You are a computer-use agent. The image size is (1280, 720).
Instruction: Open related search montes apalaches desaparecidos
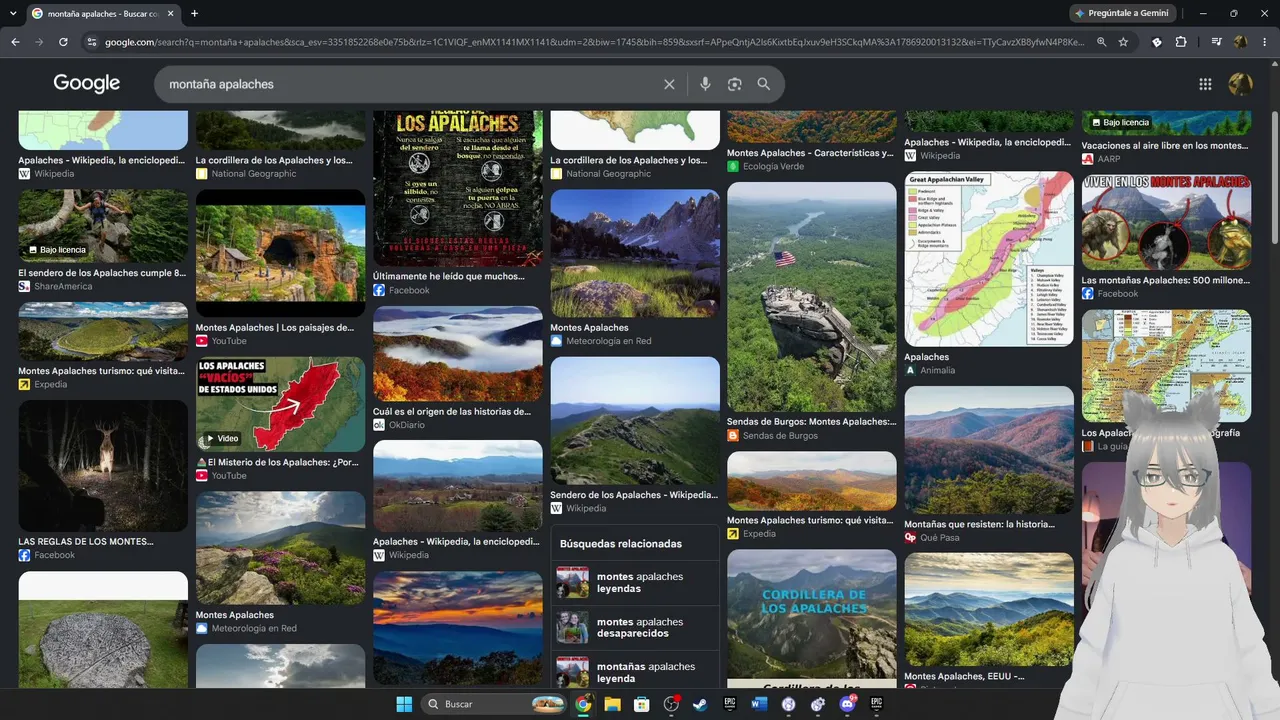click(x=635, y=627)
